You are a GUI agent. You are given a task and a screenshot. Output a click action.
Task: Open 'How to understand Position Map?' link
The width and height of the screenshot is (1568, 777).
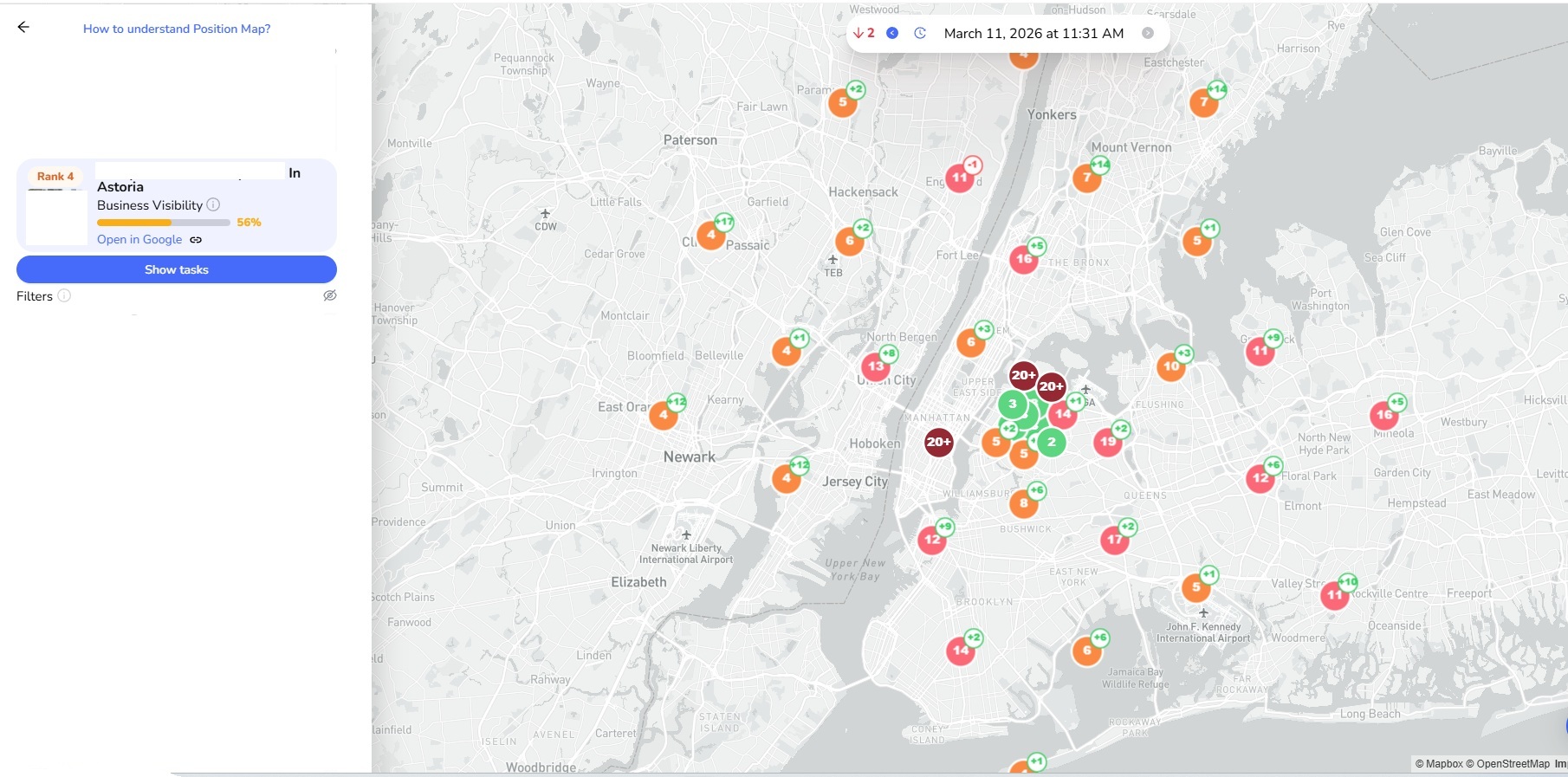pos(177,29)
